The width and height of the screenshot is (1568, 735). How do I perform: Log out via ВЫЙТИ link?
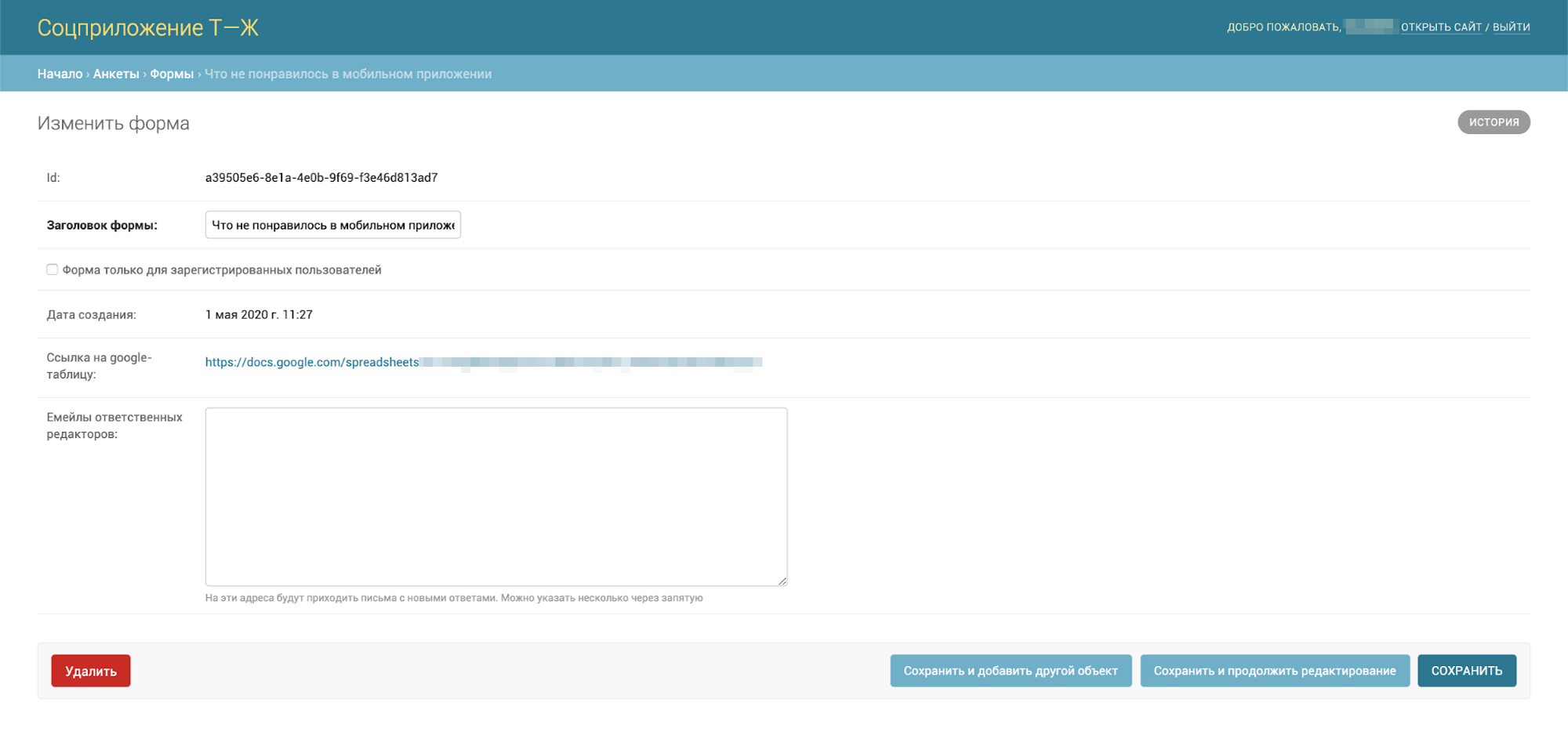(x=1511, y=27)
